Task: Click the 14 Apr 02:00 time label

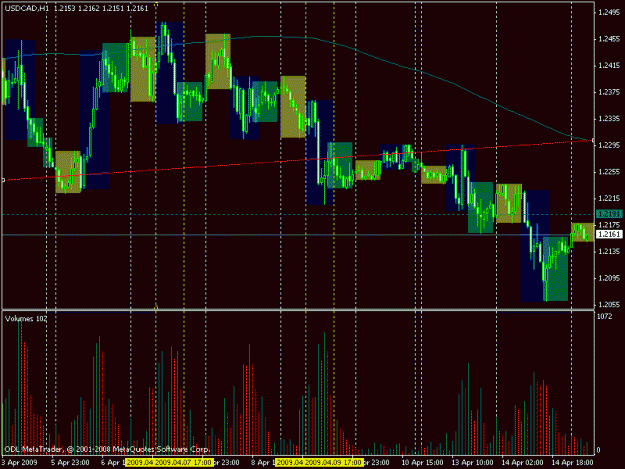Action: [x=522, y=463]
